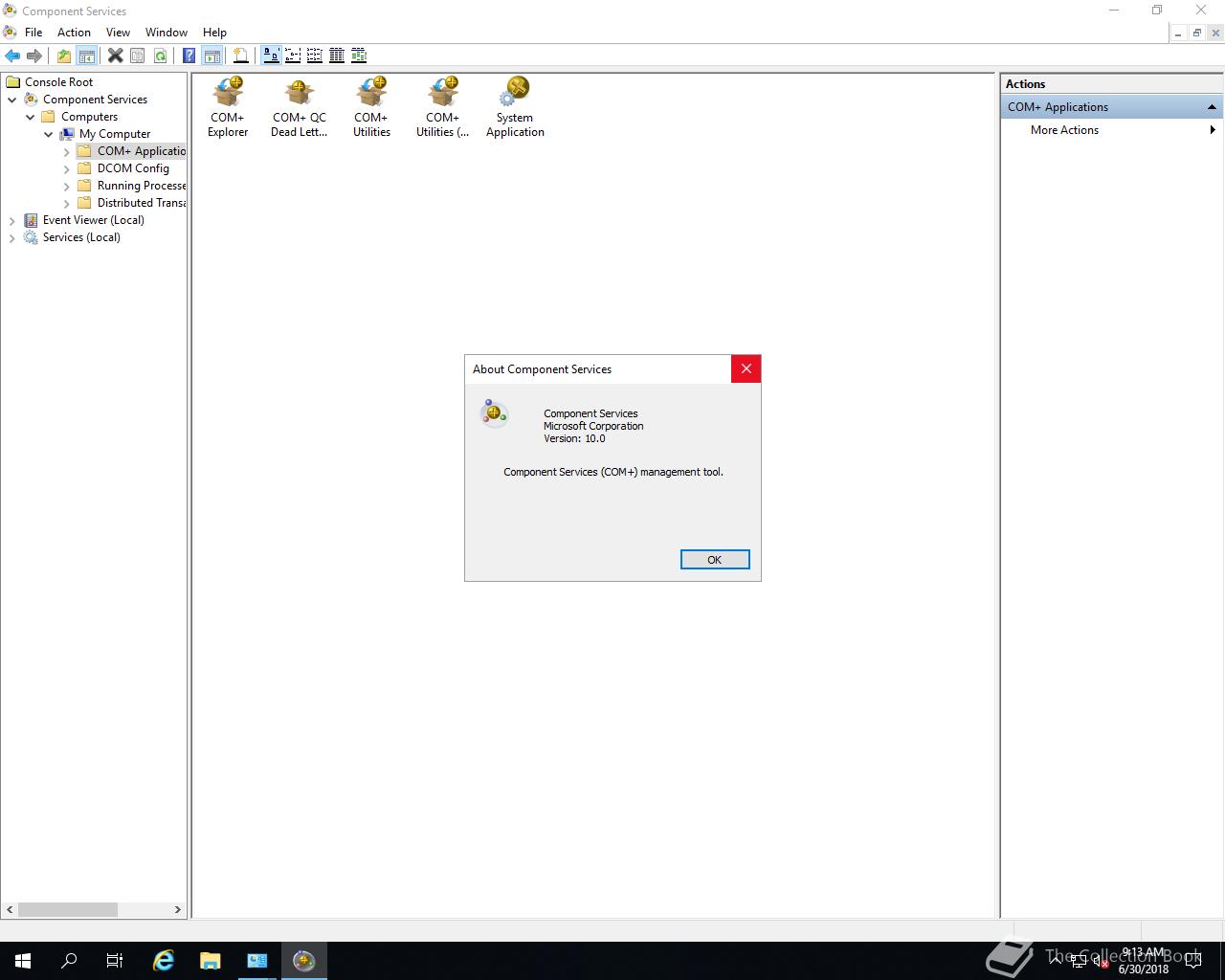The image size is (1225, 980).
Task: Click OK in About Component Services dialog
Action: [715, 560]
